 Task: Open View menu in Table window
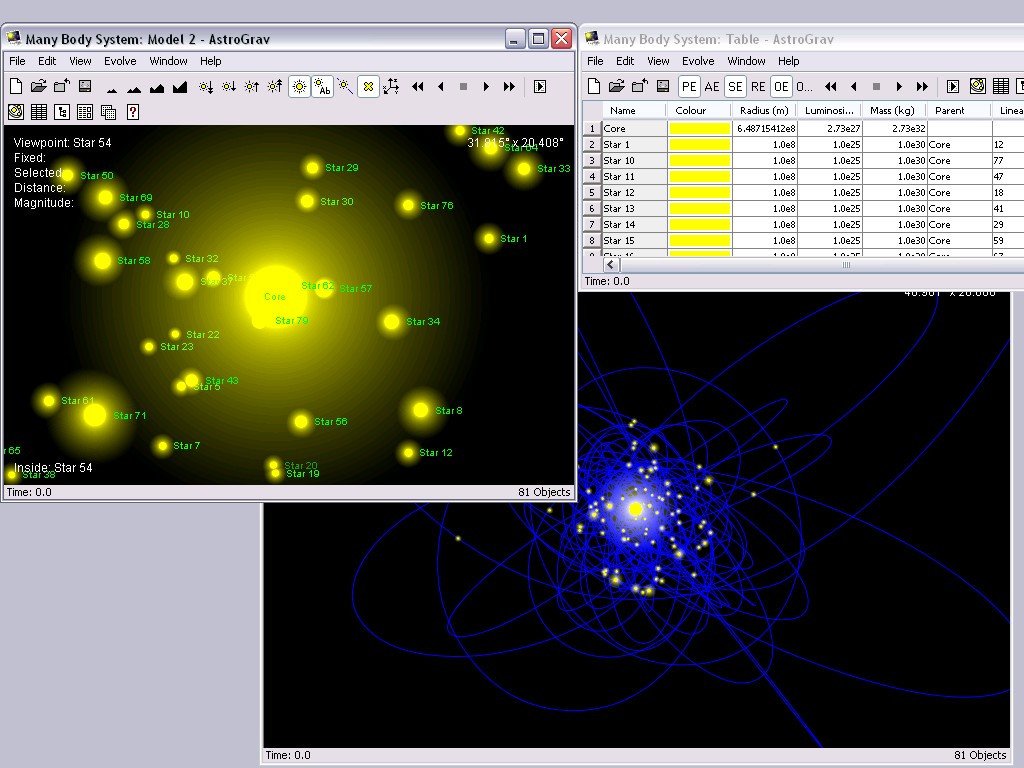coord(658,61)
